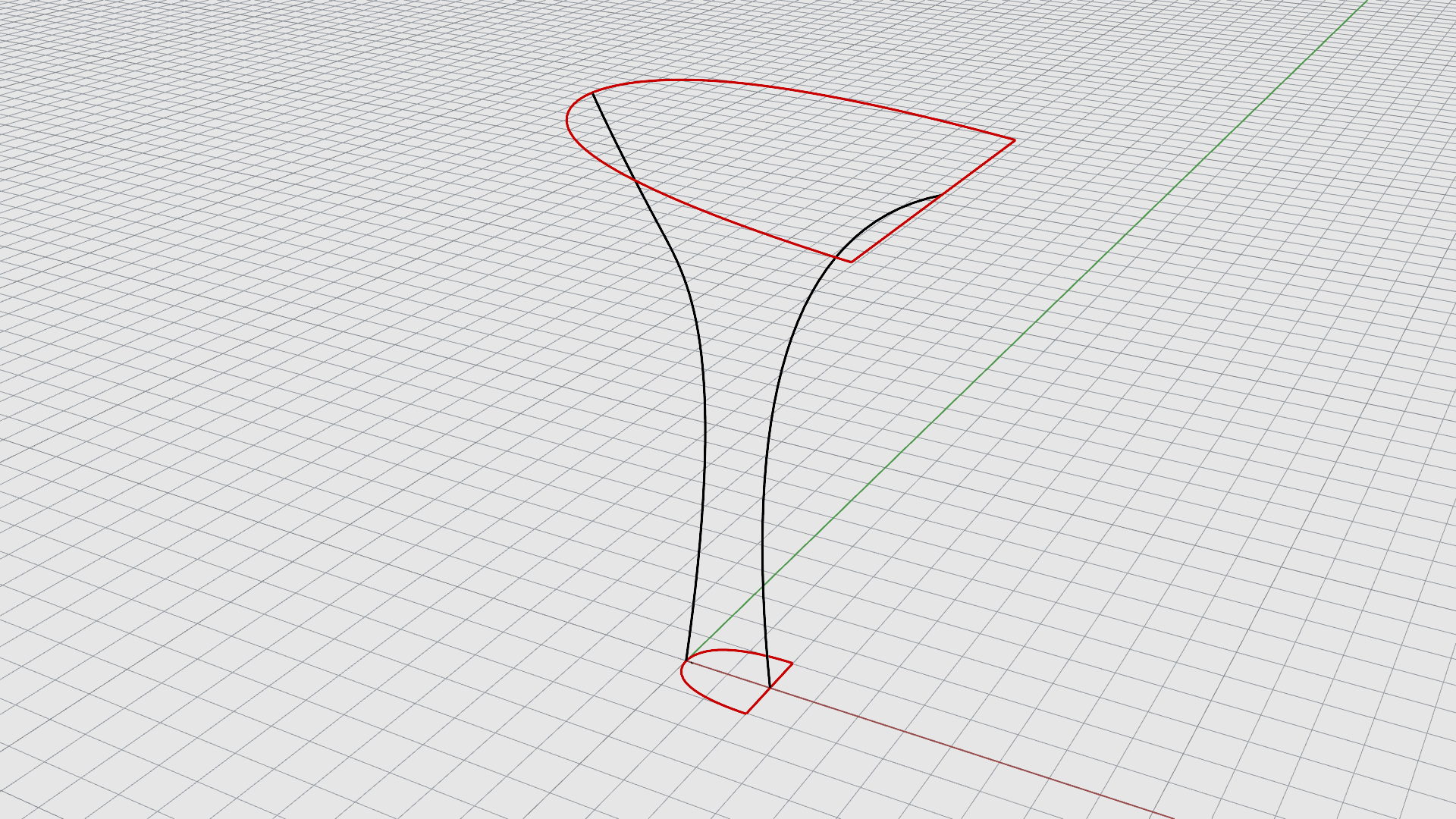Click where left rail crosses red curve's front
The width and height of the screenshot is (1456, 819).
click(635, 181)
